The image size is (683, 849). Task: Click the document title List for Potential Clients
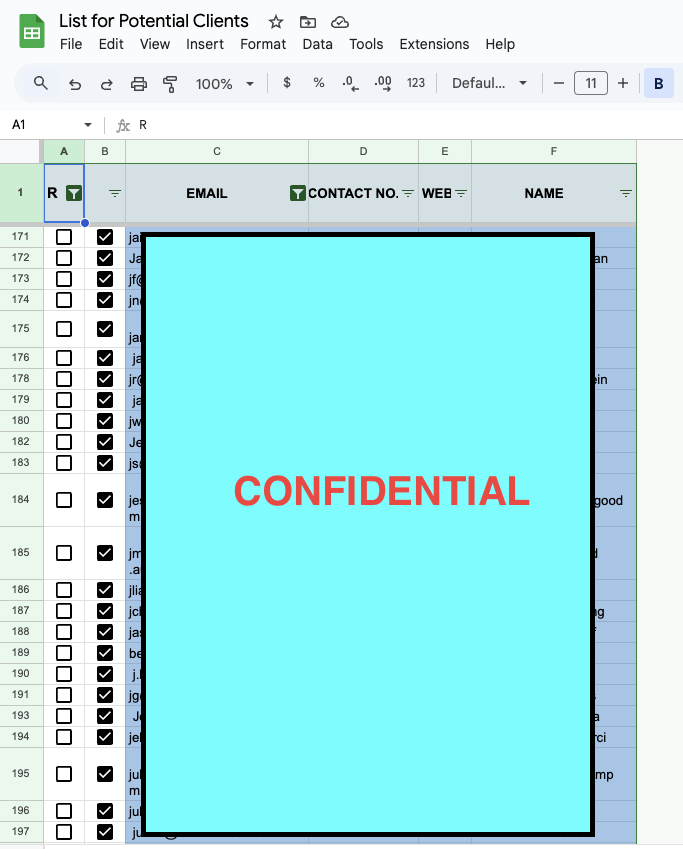pyautogui.click(x=154, y=21)
